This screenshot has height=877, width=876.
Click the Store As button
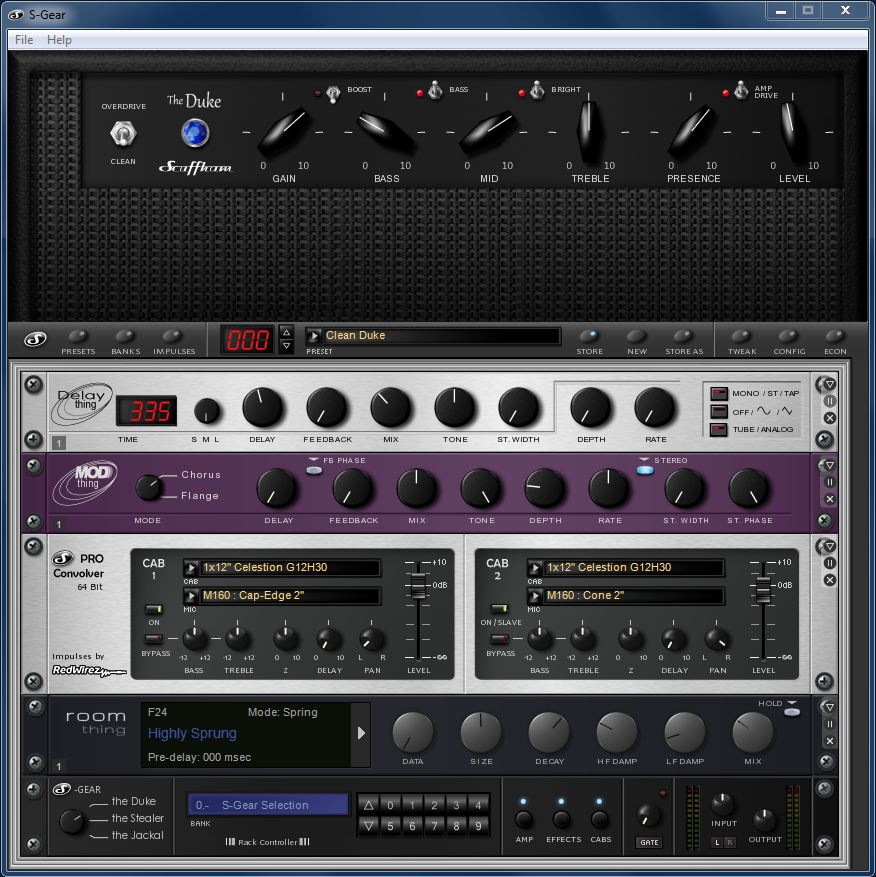click(683, 336)
